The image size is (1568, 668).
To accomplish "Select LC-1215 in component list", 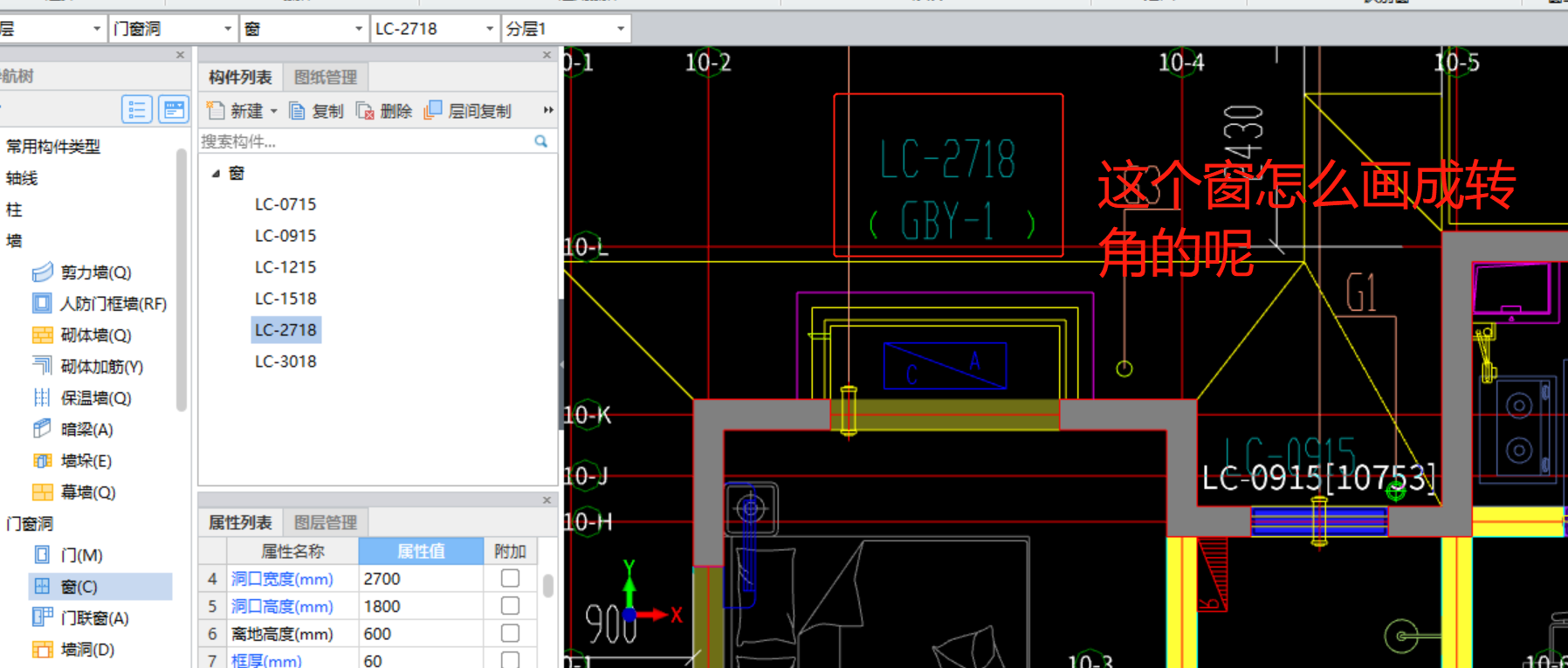I will click(285, 267).
